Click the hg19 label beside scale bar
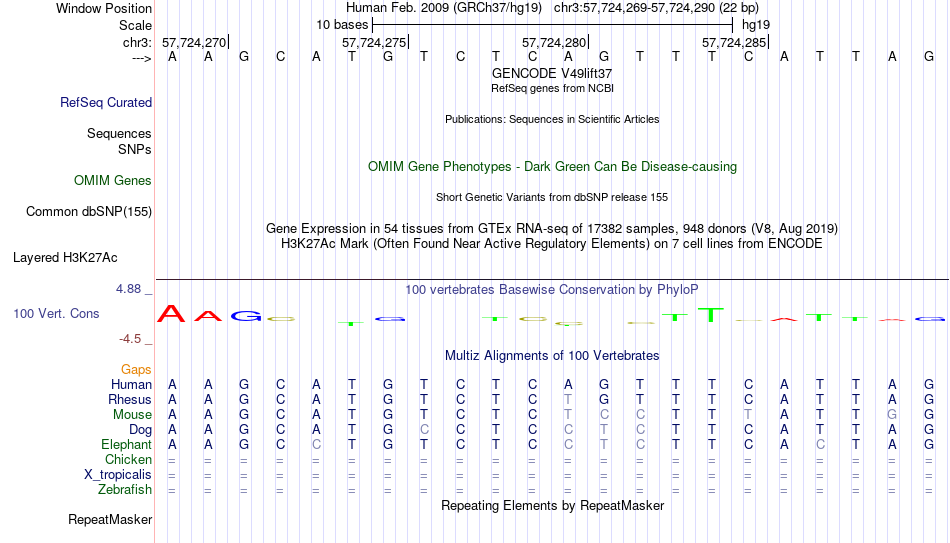Screen dimensions: 950x543 pos(756,25)
